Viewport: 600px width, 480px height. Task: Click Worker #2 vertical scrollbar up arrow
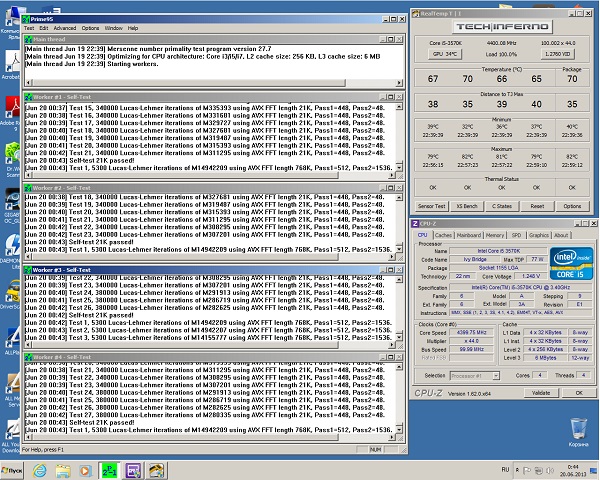[399, 198]
